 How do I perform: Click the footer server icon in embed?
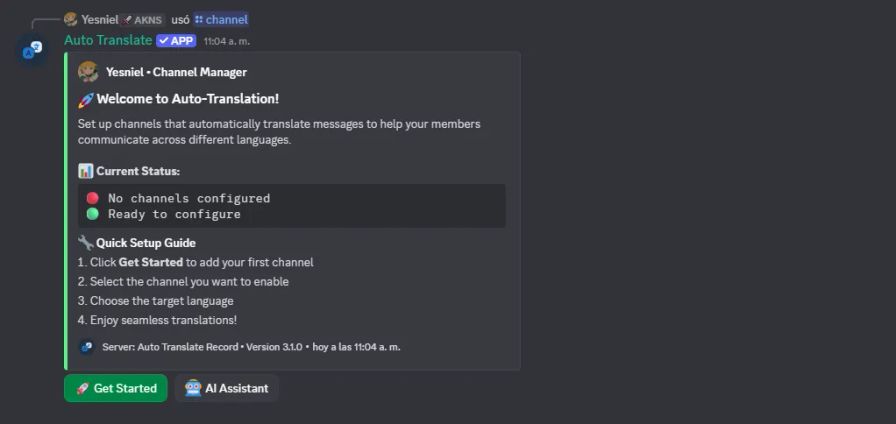(87, 347)
